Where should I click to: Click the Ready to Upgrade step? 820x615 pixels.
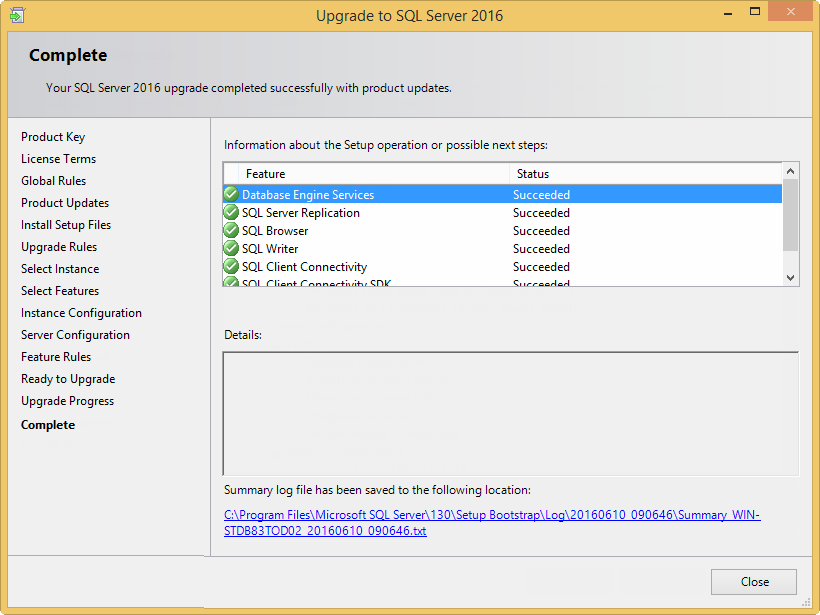[x=68, y=379]
